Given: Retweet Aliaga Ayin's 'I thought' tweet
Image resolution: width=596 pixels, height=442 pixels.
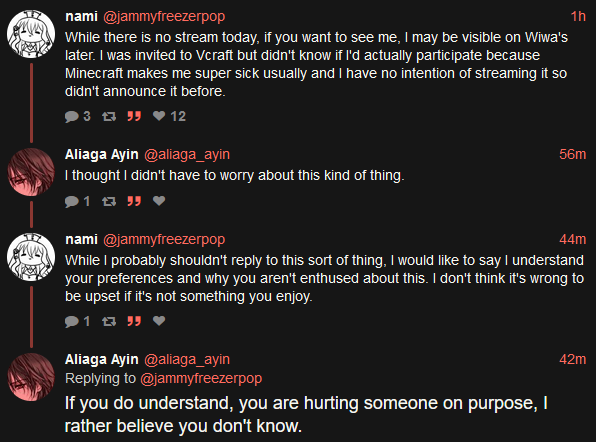Looking at the screenshot, I should click(109, 201).
